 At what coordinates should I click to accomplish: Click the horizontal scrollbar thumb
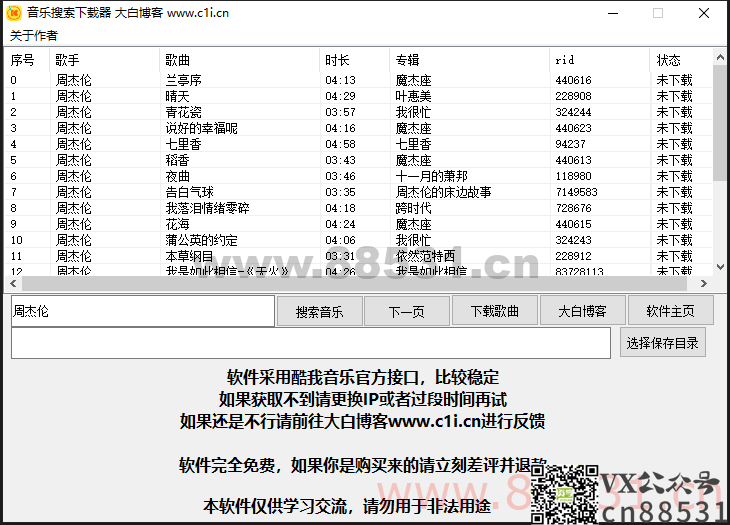point(356,283)
